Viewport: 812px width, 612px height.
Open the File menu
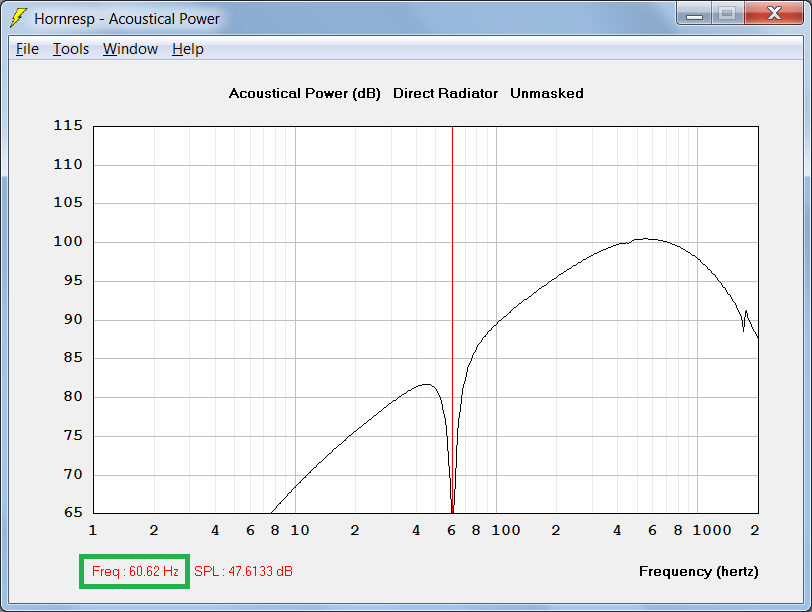pyautogui.click(x=27, y=49)
